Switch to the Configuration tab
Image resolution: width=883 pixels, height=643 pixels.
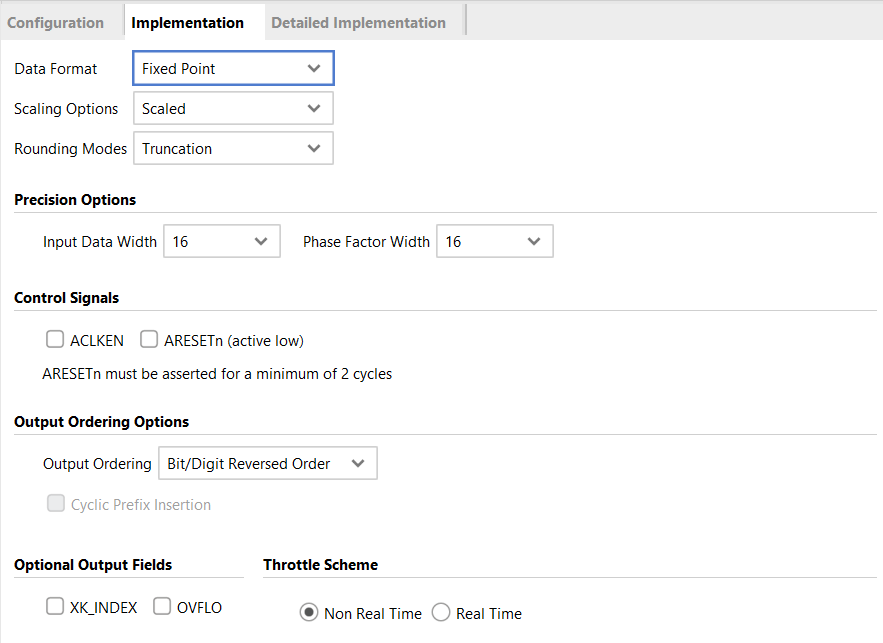coord(56,22)
